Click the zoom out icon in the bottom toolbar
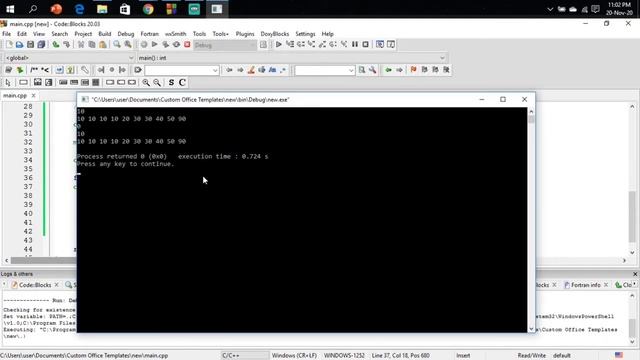Image resolution: width=640 pixels, height=360 pixels. coord(157,82)
